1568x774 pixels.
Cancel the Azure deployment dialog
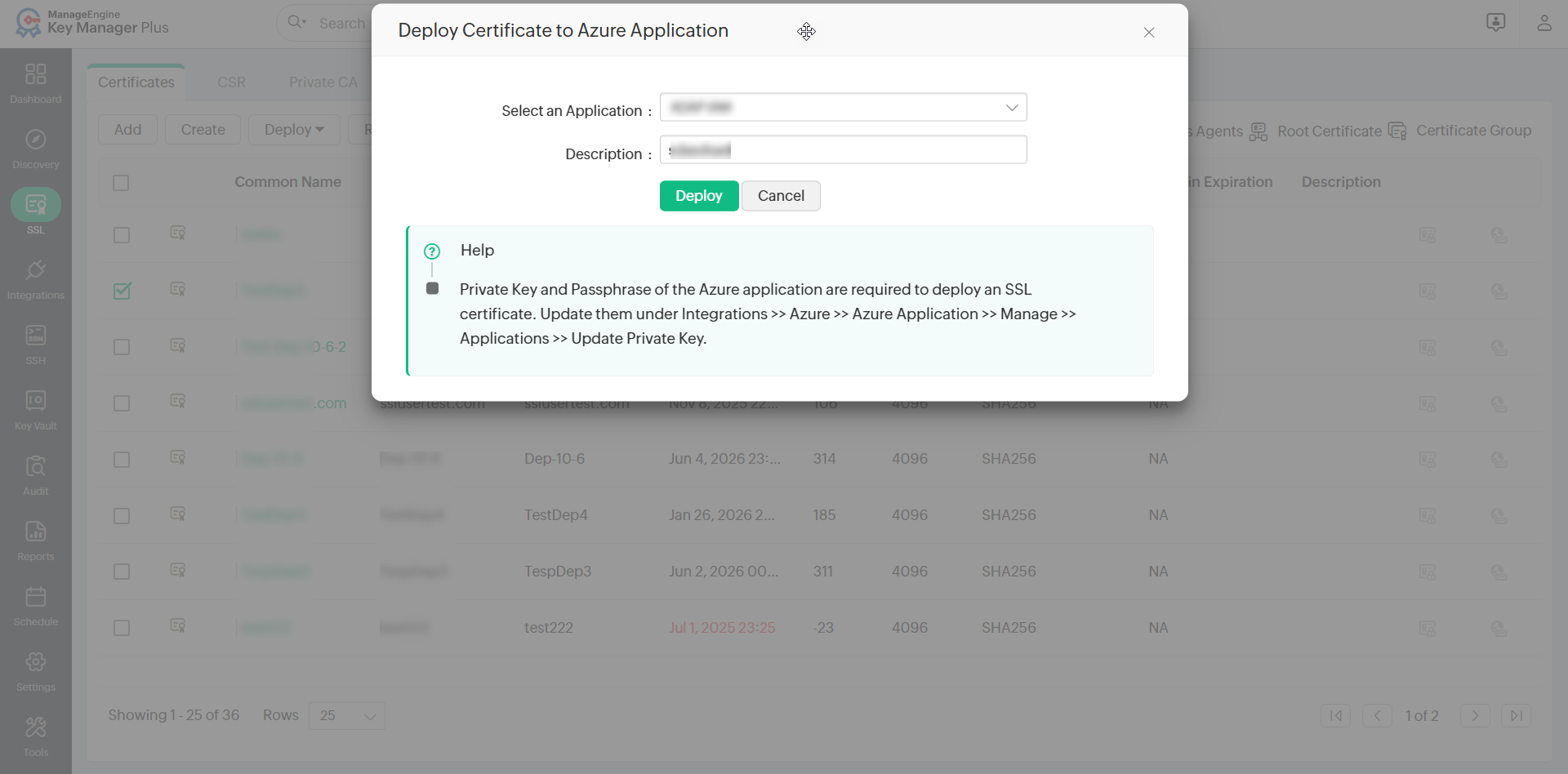(781, 196)
